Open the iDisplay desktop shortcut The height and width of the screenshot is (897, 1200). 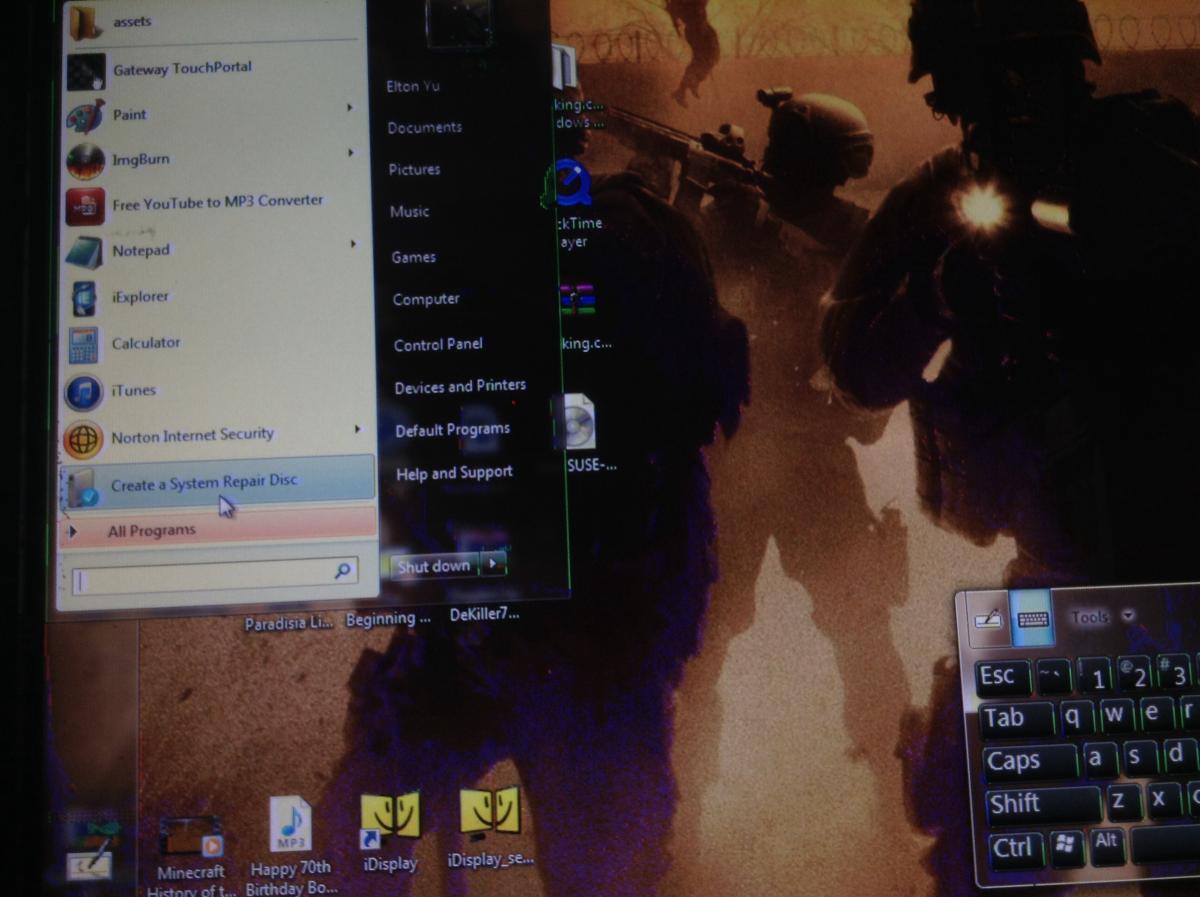[391, 832]
